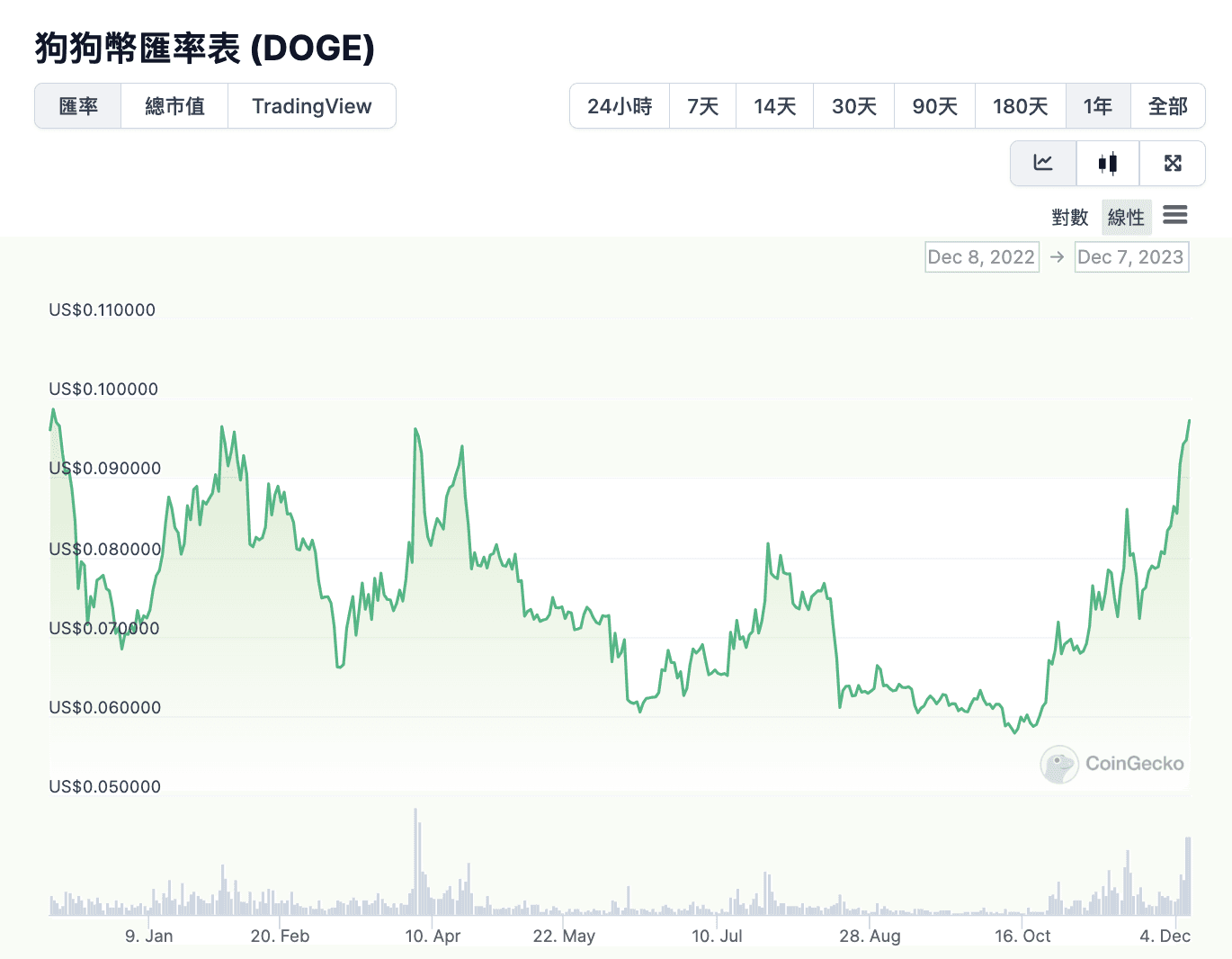Viewport: 1232px width, 959px height.
Task: Click the 28. Aug date label
Action: [x=870, y=936]
